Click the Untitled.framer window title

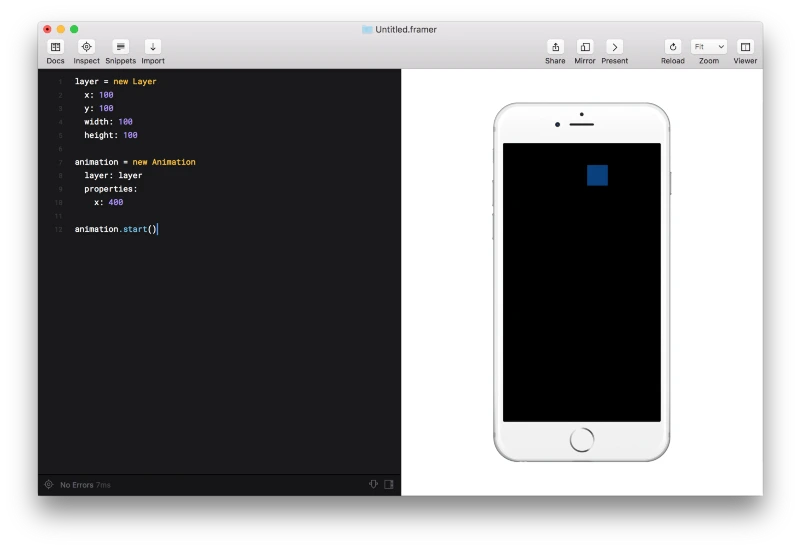click(x=406, y=30)
